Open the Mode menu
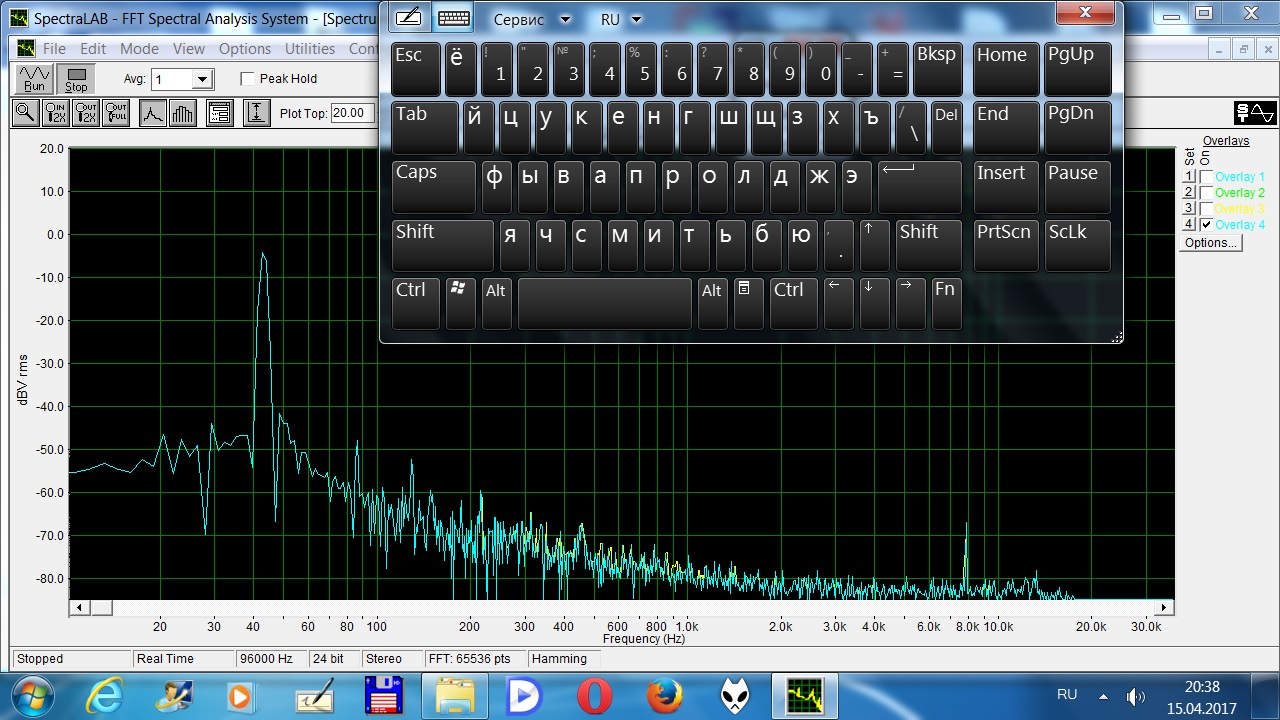This screenshot has width=1280, height=720. coord(139,49)
